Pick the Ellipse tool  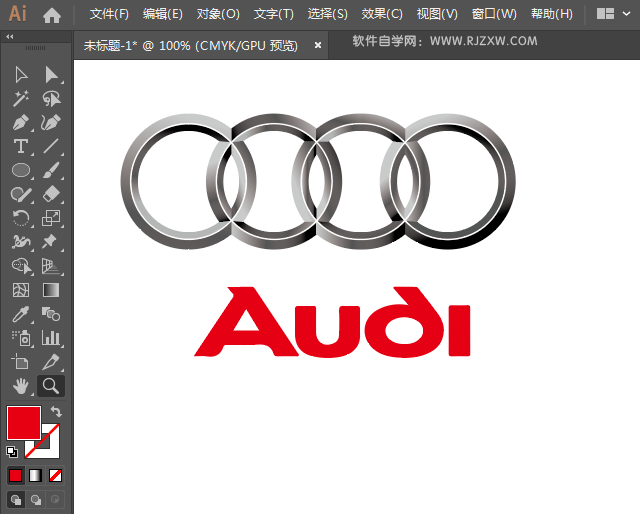pyautogui.click(x=21, y=170)
